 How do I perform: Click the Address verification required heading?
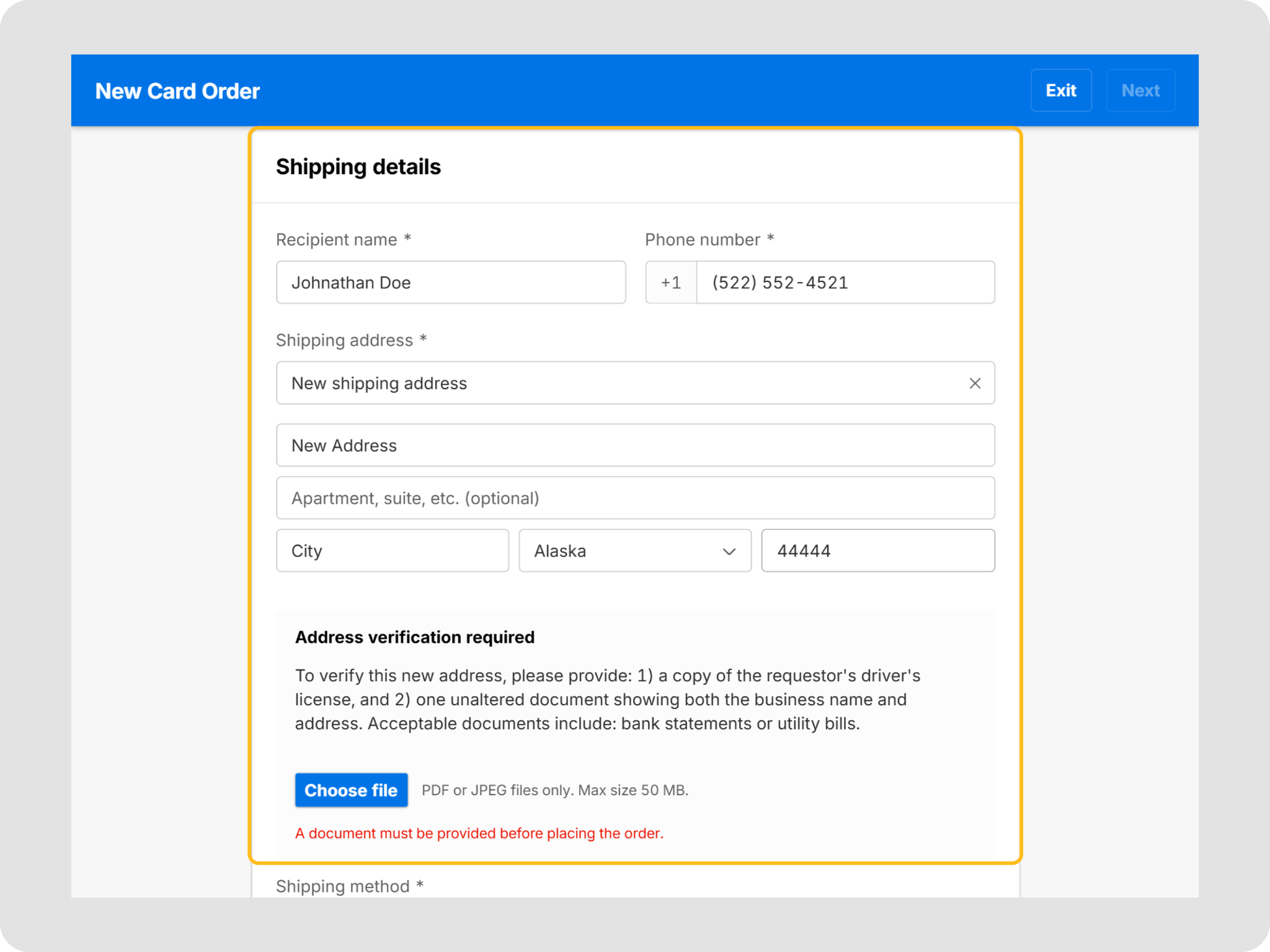point(414,637)
